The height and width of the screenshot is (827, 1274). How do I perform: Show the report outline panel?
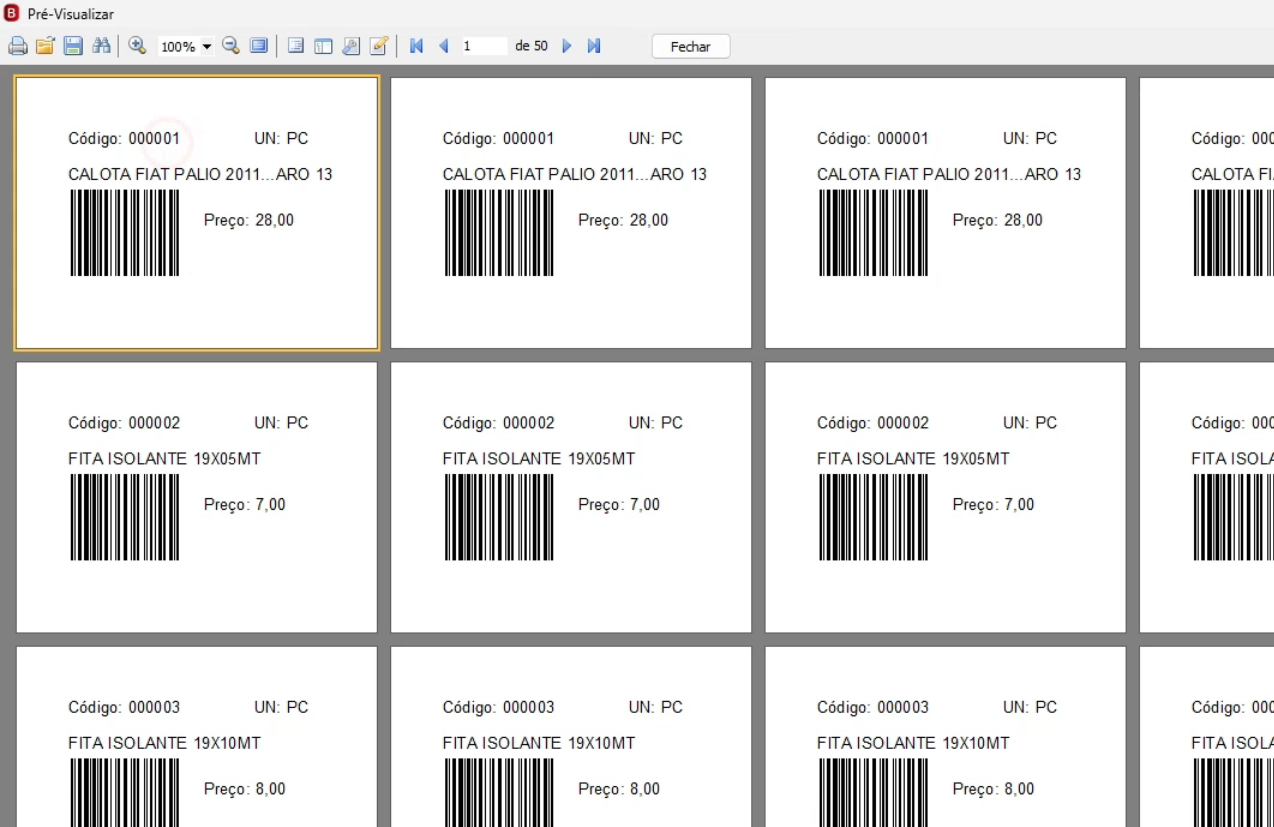[296, 46]
